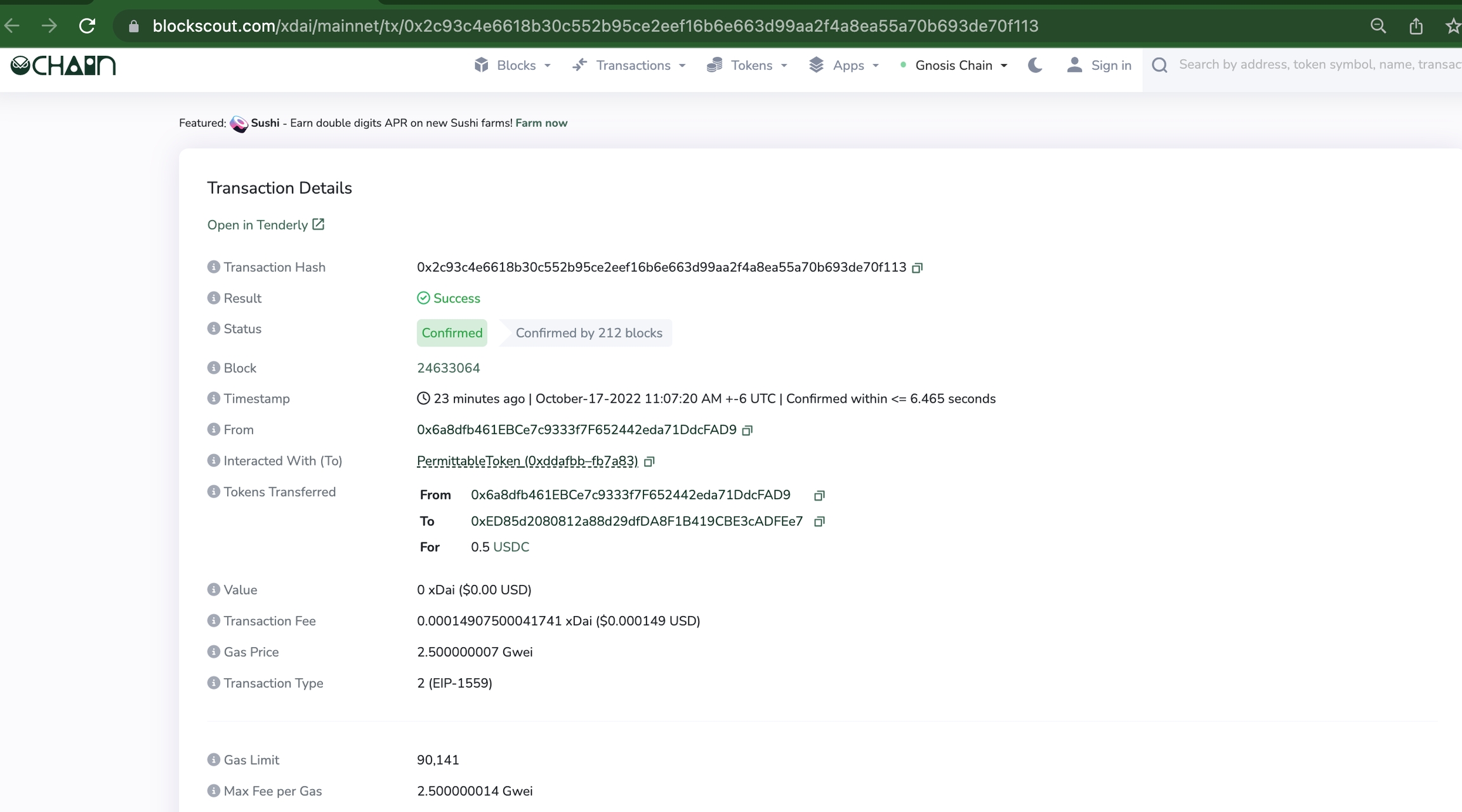Click the transaction fee xDai value

click(x=558, y=621)
